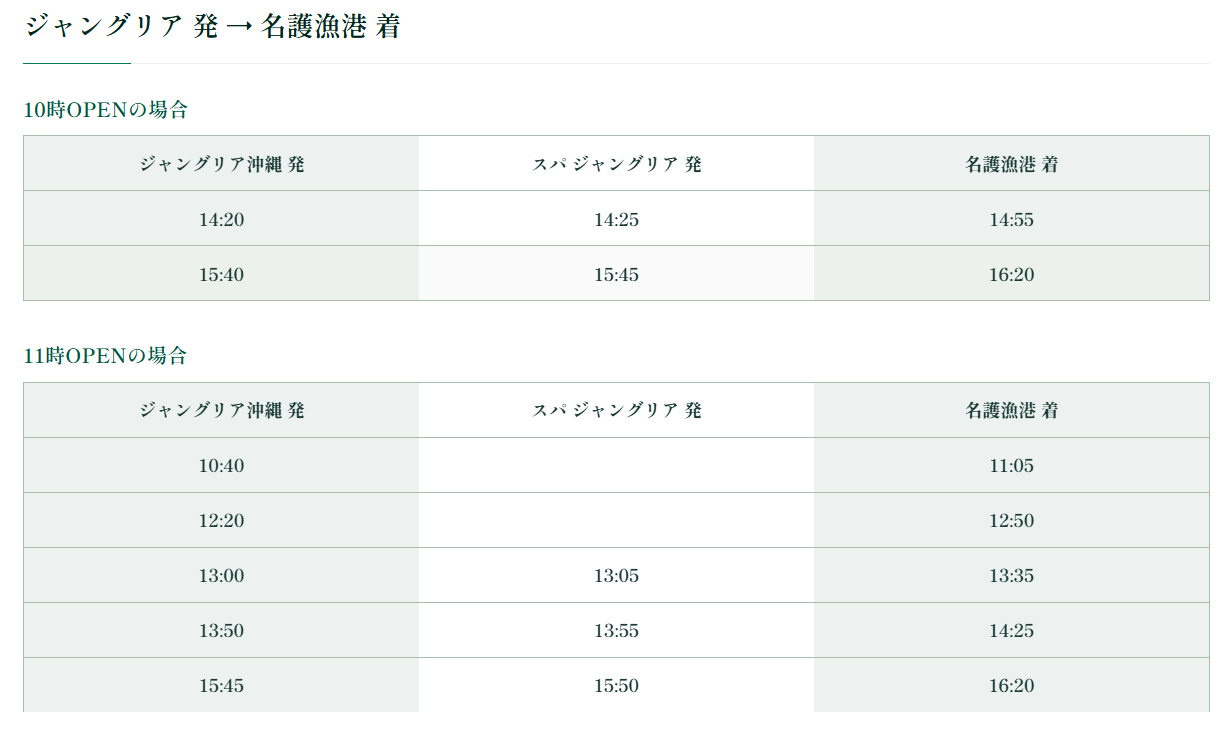The image size is (1227, 729).
Task: Click the 15:40 ジャングリア沖縄 departure cell
Action: (221, 275)
